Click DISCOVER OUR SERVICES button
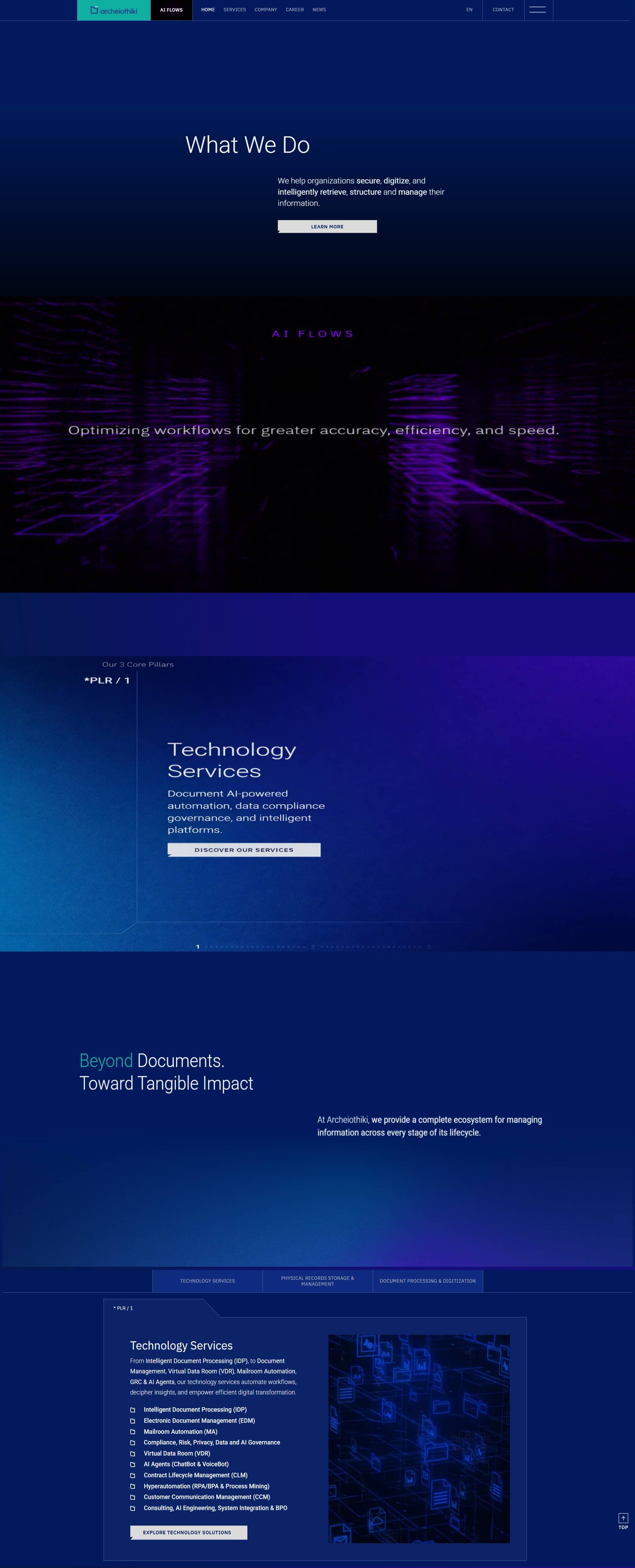 tap(243, 850)
